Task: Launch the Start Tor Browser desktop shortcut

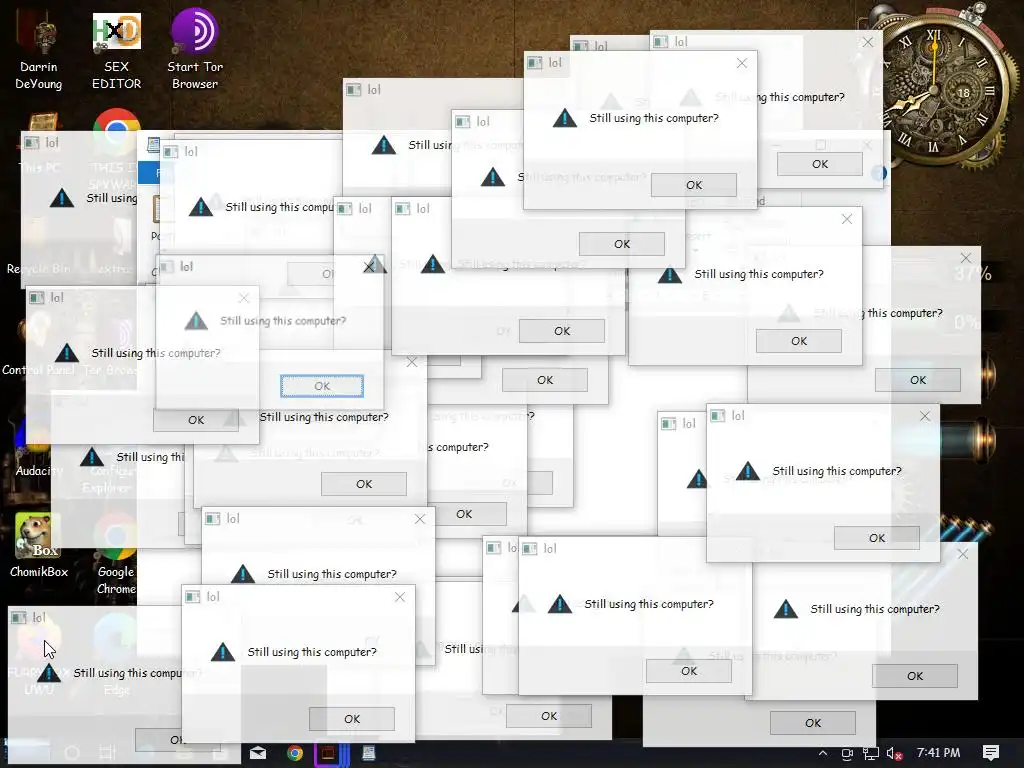Action: 195,51
